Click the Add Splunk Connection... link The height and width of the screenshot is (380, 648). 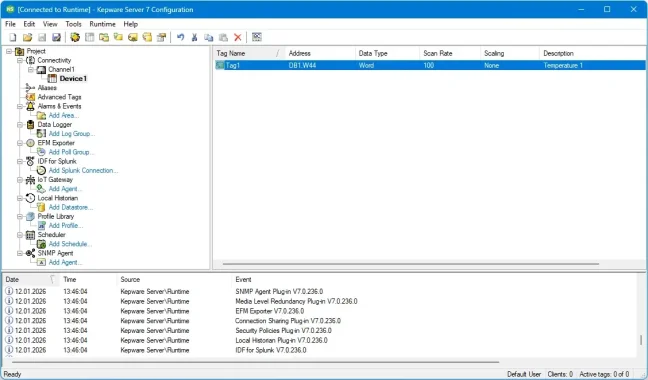click(83, 170)
